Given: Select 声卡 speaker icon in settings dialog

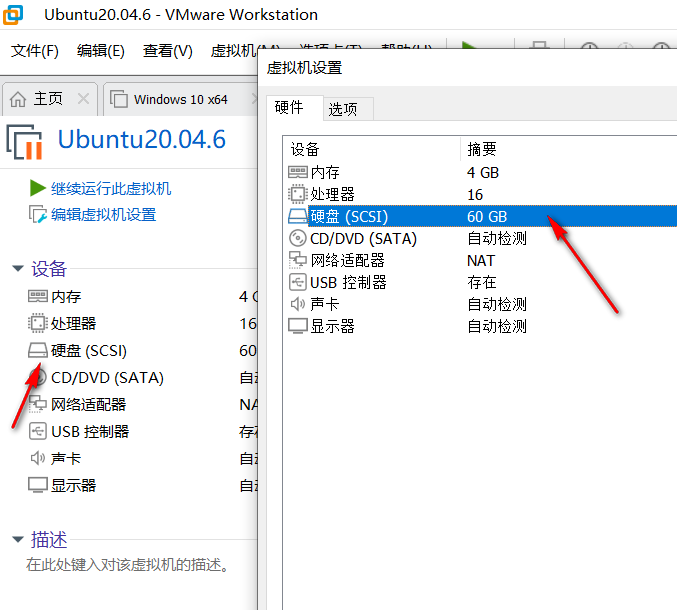Looking at the screenshot, I should (x=297, y=304).
